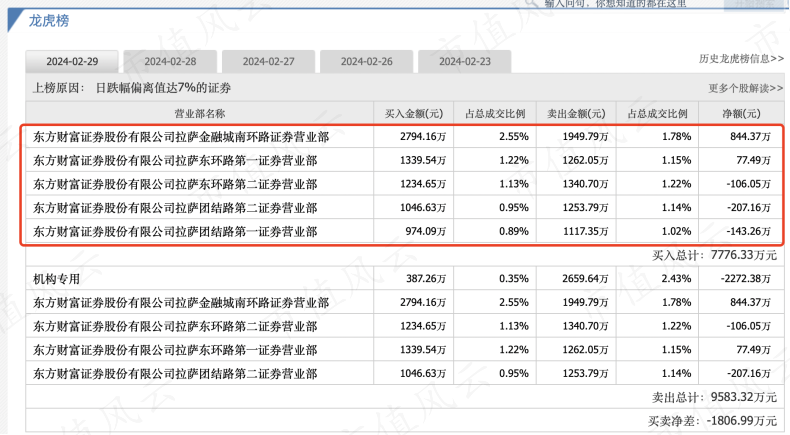The image size is (790, 435).
Task: Switch to the 2024-02-26 tab
Action: point(366,61)
